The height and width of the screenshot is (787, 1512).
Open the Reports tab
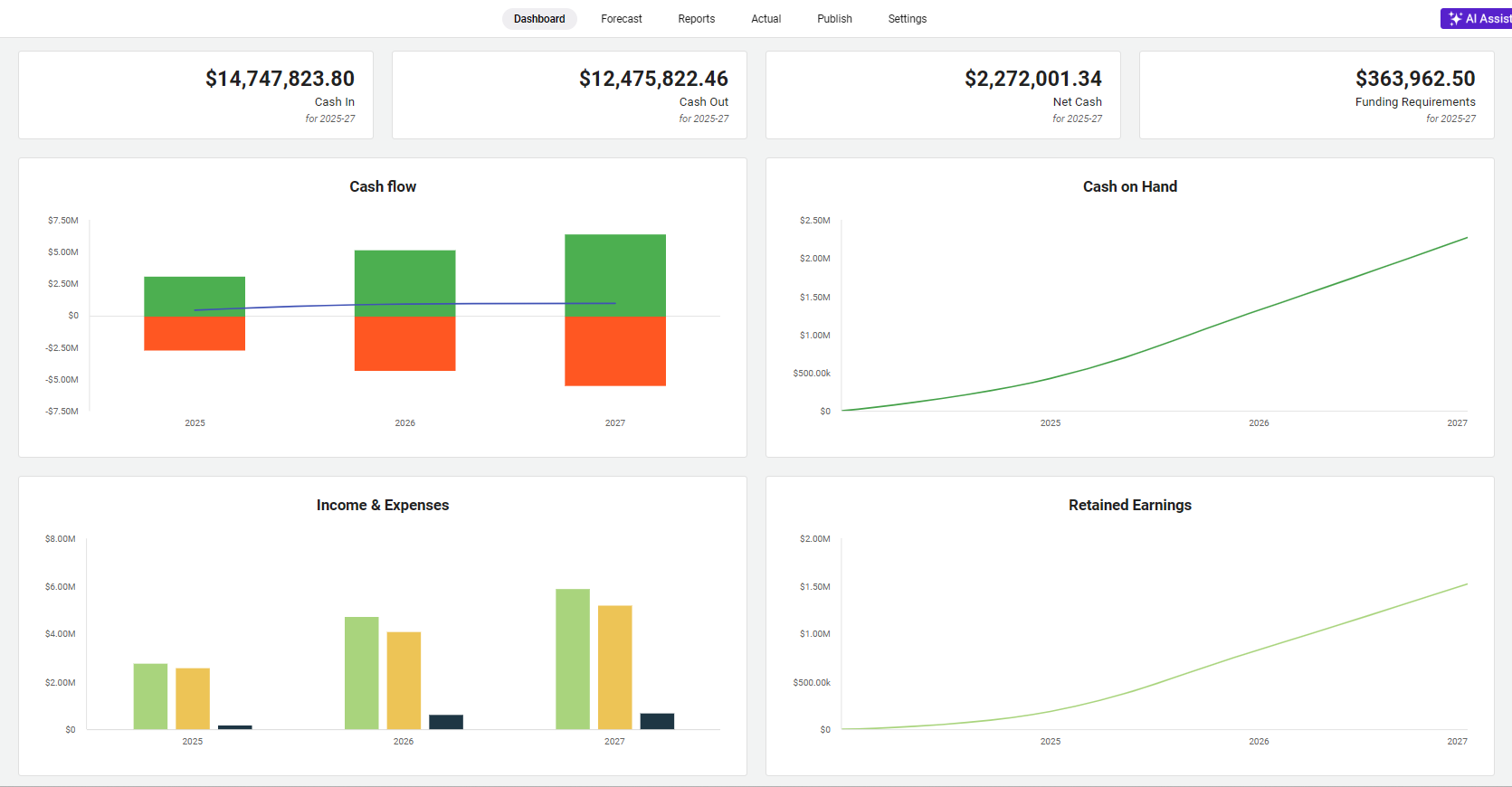(x=697, y=19)
